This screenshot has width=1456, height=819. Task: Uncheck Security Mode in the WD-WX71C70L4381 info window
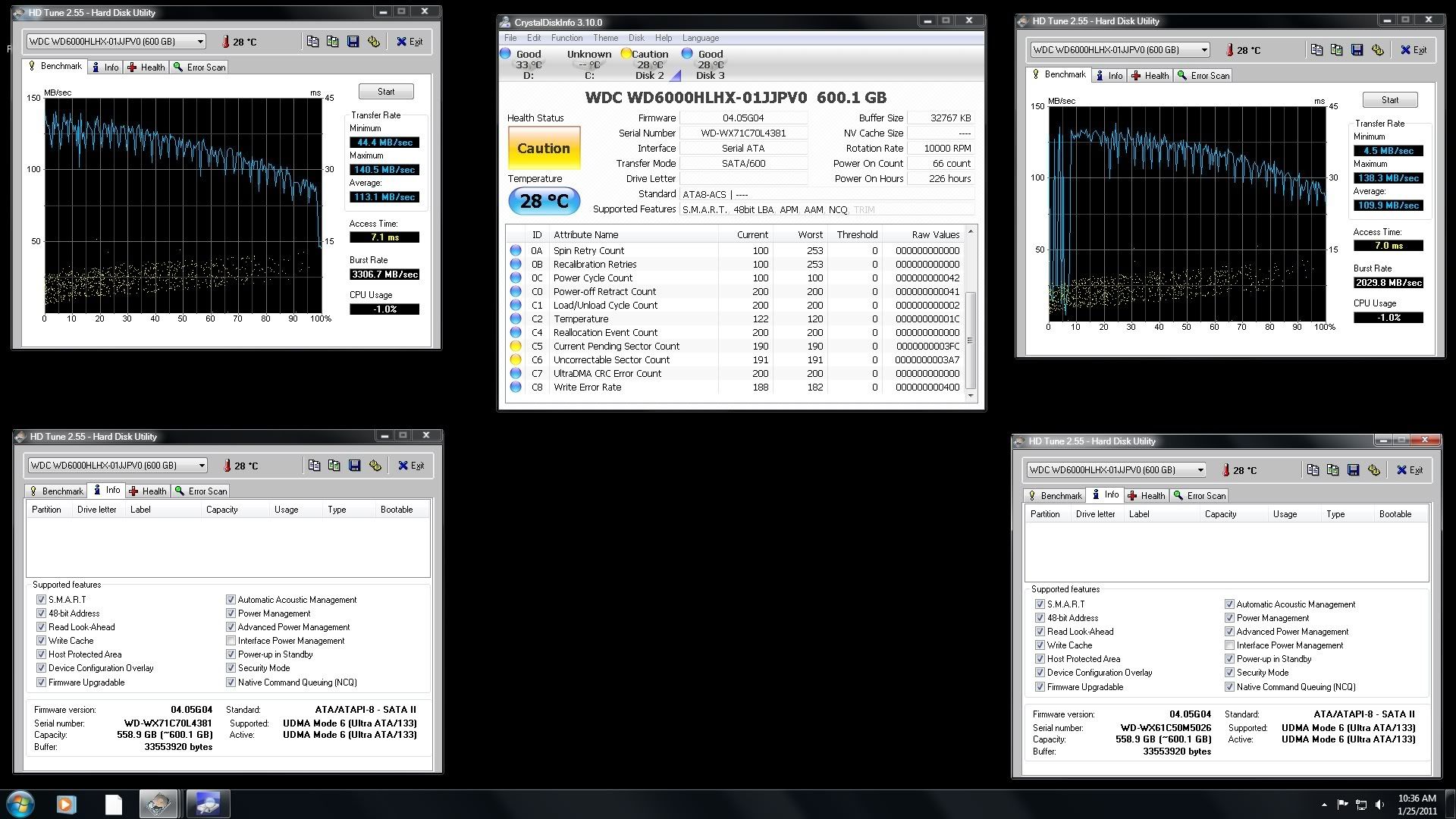click(231, 668)
